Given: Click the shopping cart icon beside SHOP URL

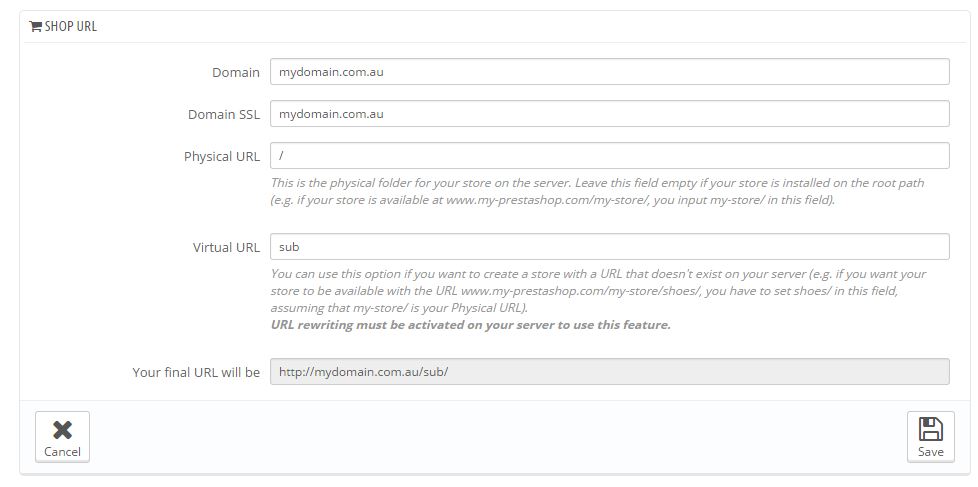Looking at the screenshot, I should tap(35, 27).
